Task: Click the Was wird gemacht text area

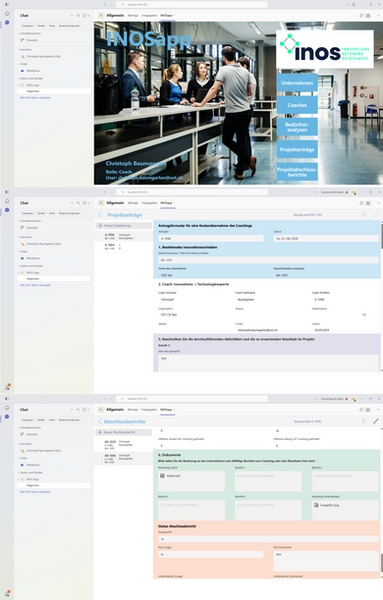Action: click(x=268, y=363)
